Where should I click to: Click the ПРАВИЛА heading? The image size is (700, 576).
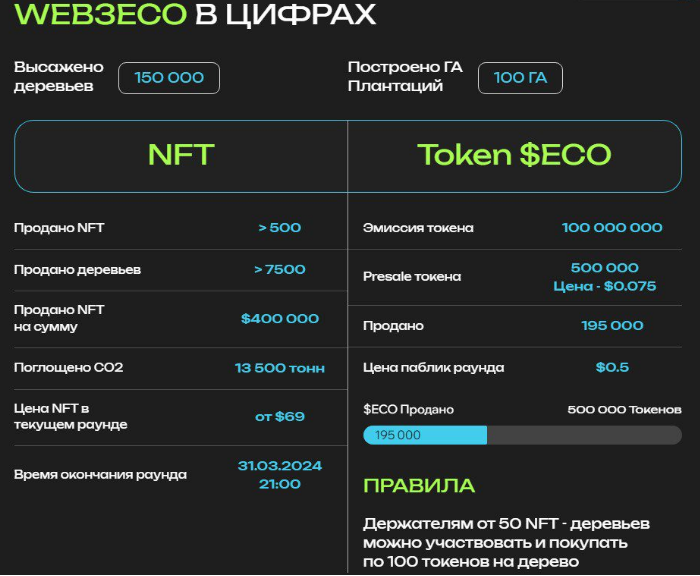coord(418,486)
